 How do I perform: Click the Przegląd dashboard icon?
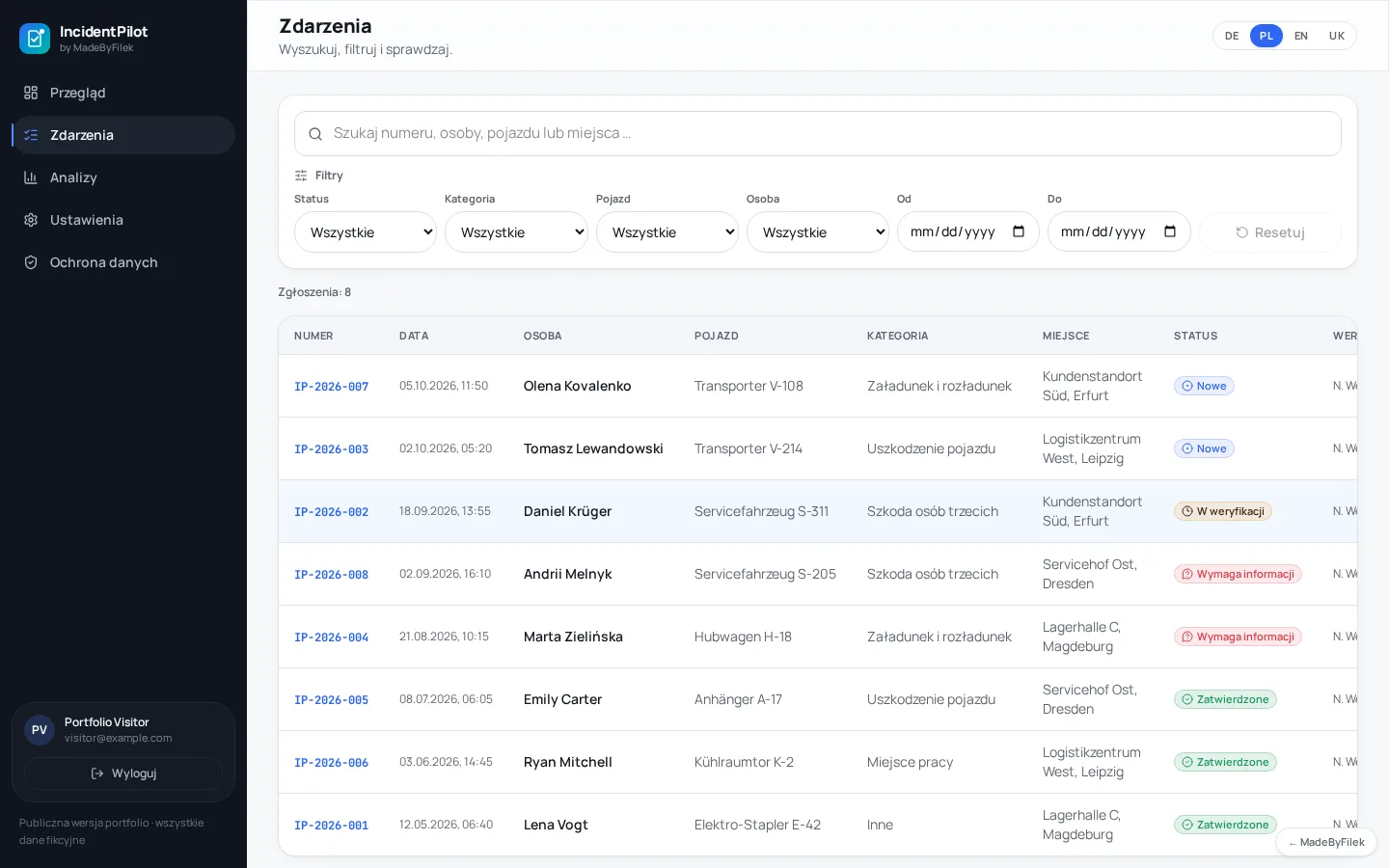point(31,93)
